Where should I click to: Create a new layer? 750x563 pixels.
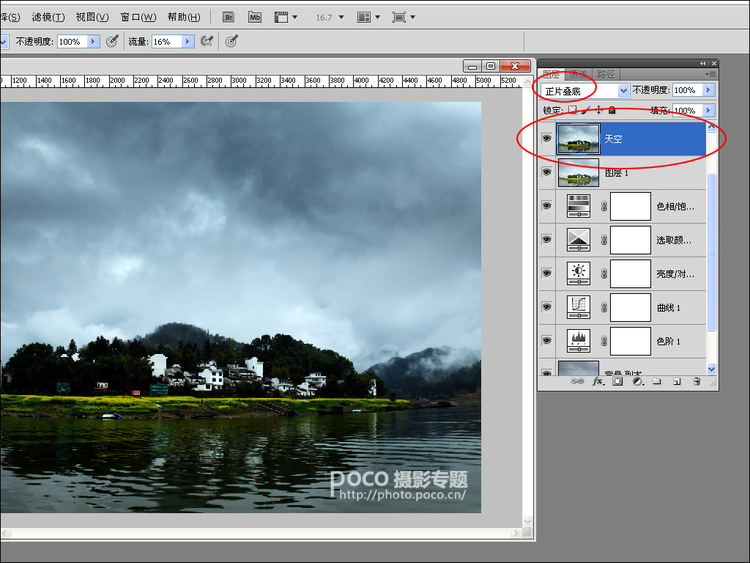click(677, 381)
